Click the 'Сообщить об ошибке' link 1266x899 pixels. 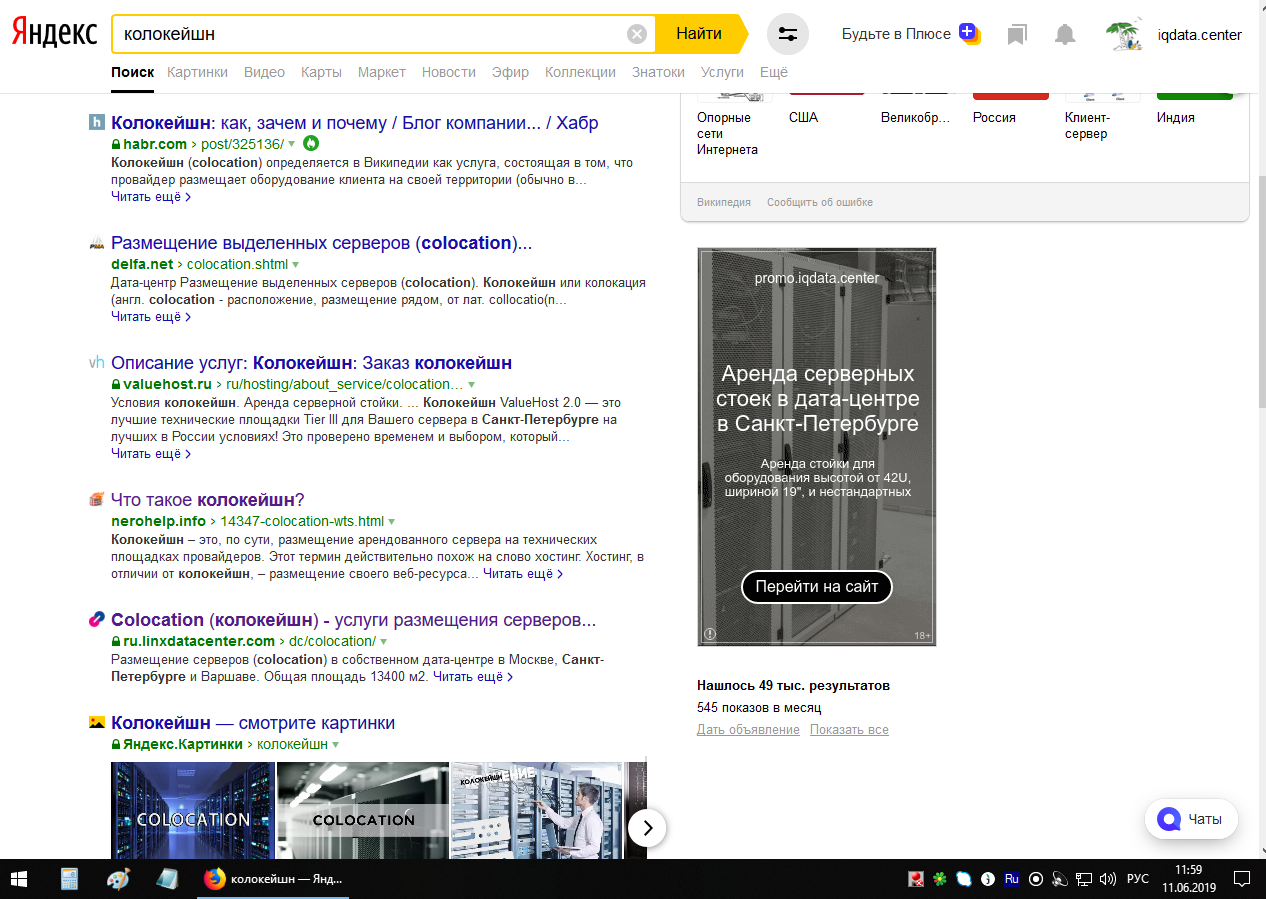tap(820, 202)
